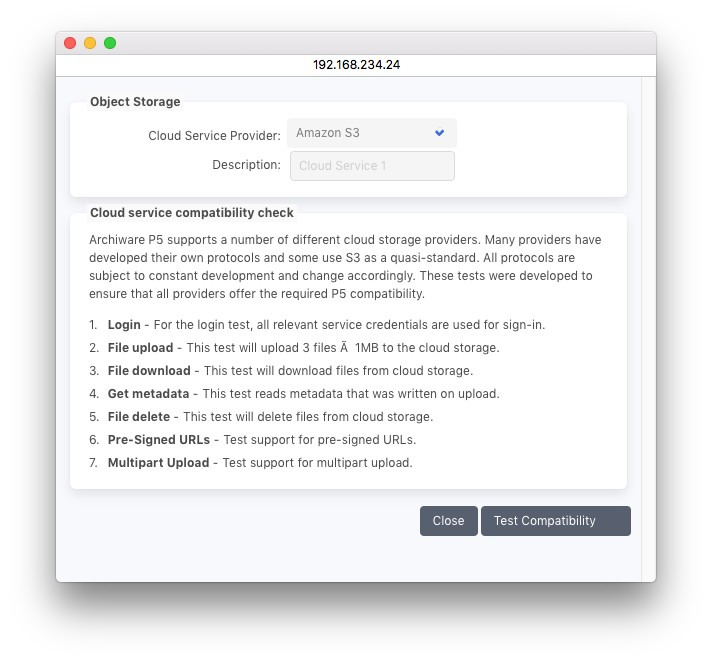This screenshot has width=712, height=662.
Task: Start the Test Compatibility check
Action: pyautogui.click(x=555, y=521)
